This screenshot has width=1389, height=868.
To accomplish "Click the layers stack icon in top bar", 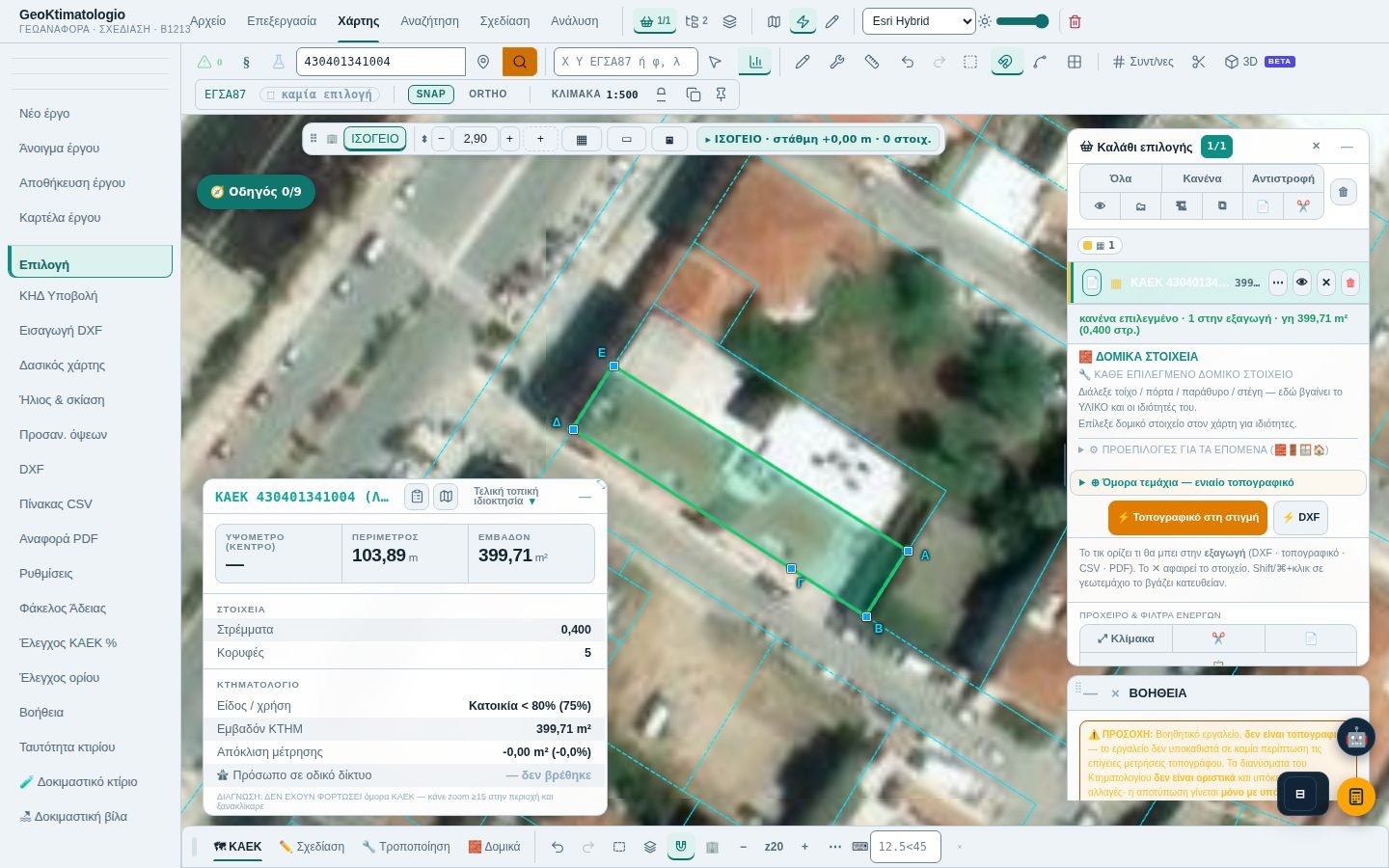I will pos(729,21).
